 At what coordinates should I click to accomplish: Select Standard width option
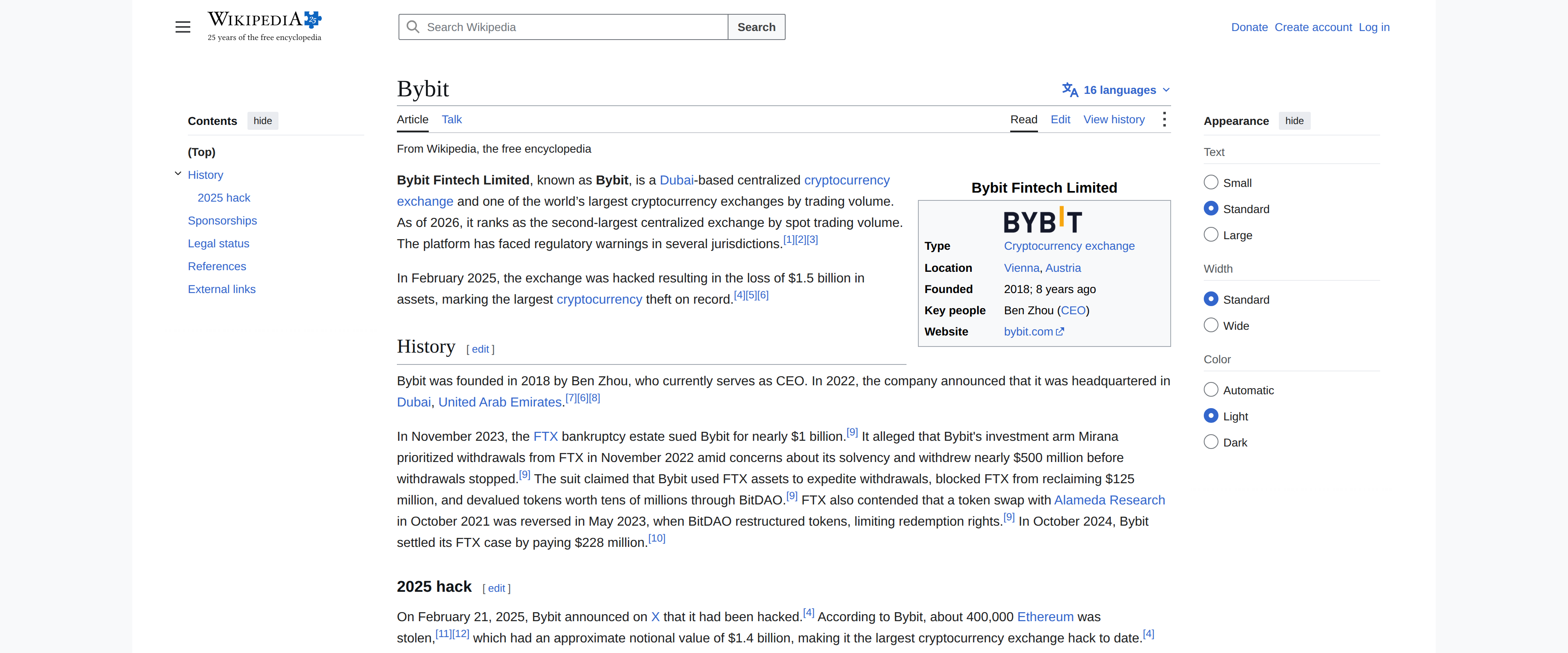click(1211, 300)
